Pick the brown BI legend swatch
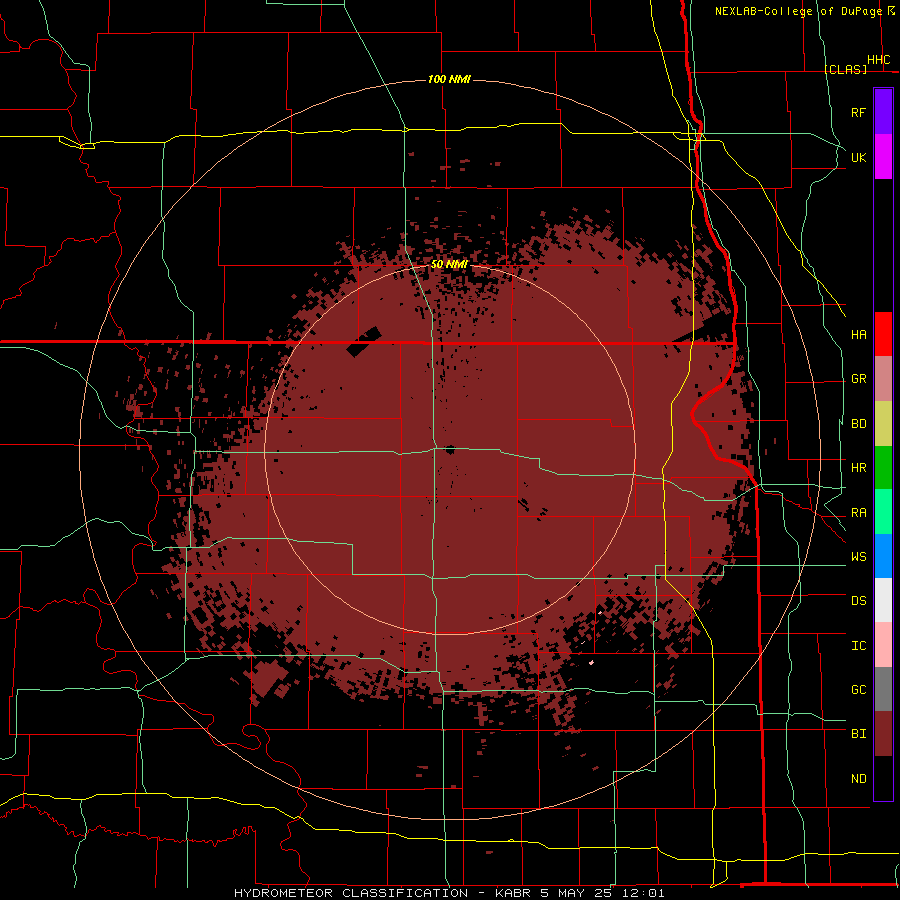900x900 pixels. pyautogui.click(x=883, y=734)
